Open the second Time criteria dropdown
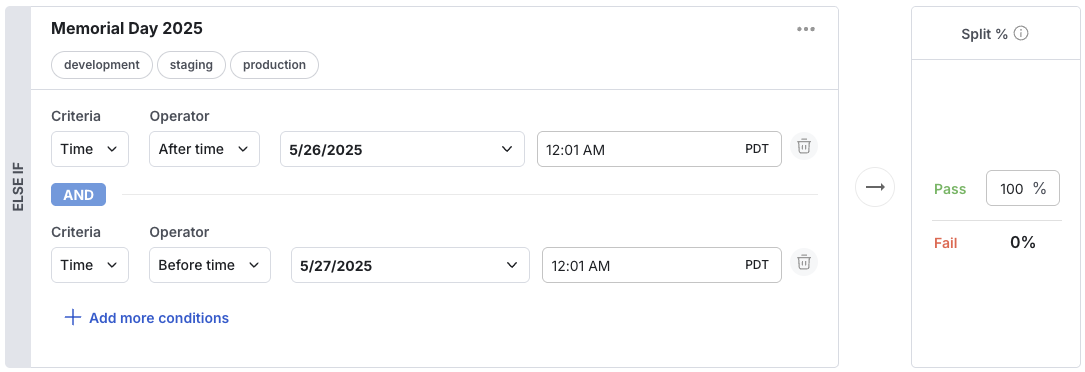The height and width of the screenshot is (372, 1085). (x=90, y=265)
